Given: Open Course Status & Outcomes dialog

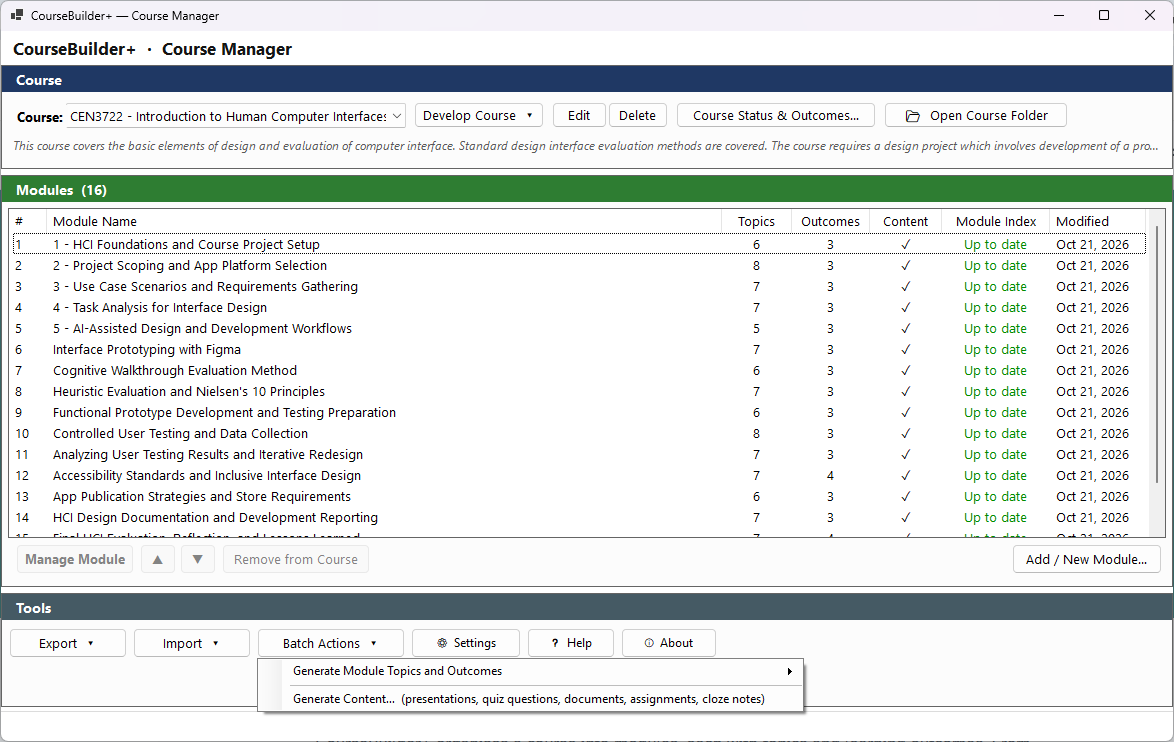Looking at the screenshot, I should (x=776, y=115).
